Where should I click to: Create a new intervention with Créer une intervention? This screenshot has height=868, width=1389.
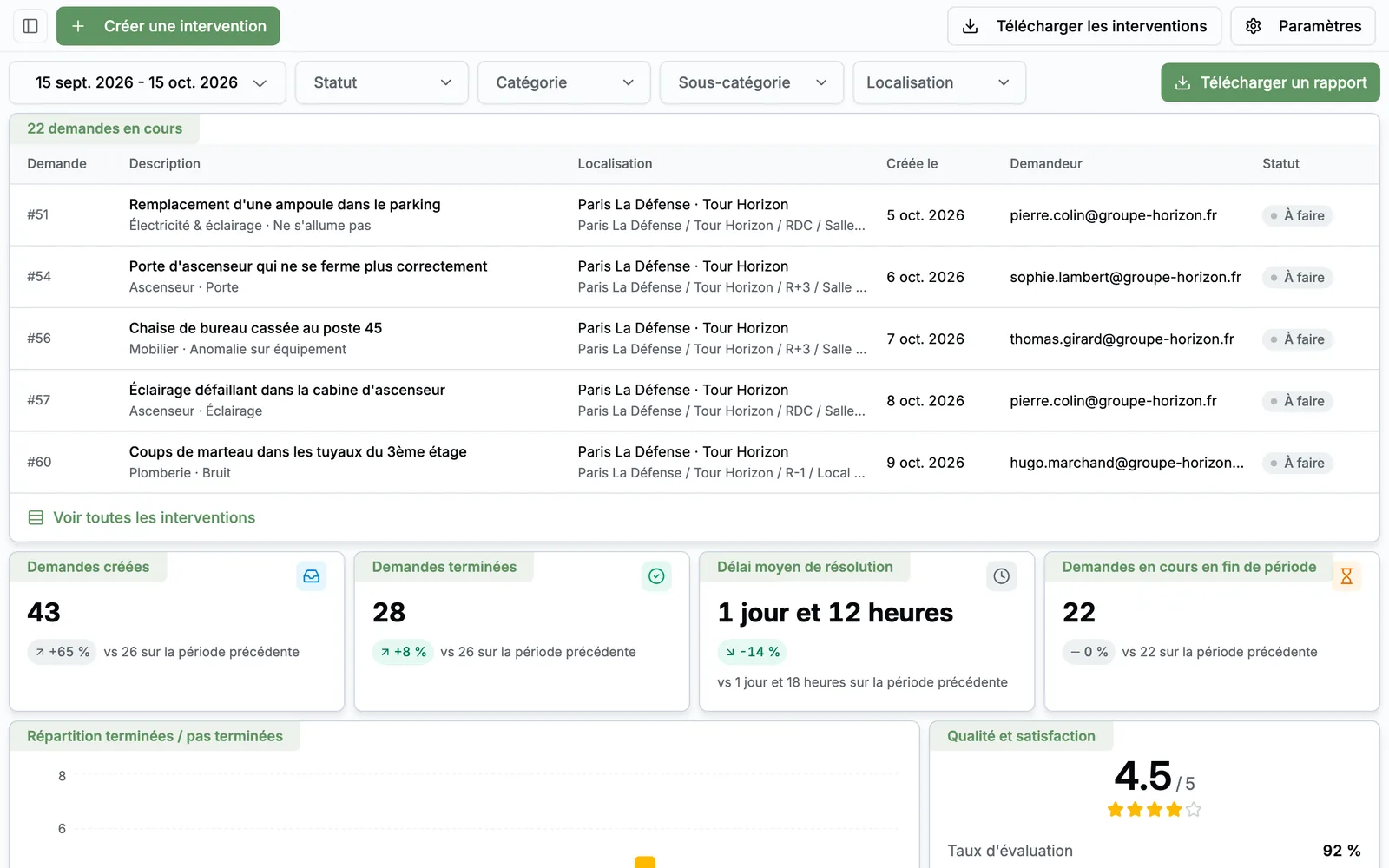168,26
